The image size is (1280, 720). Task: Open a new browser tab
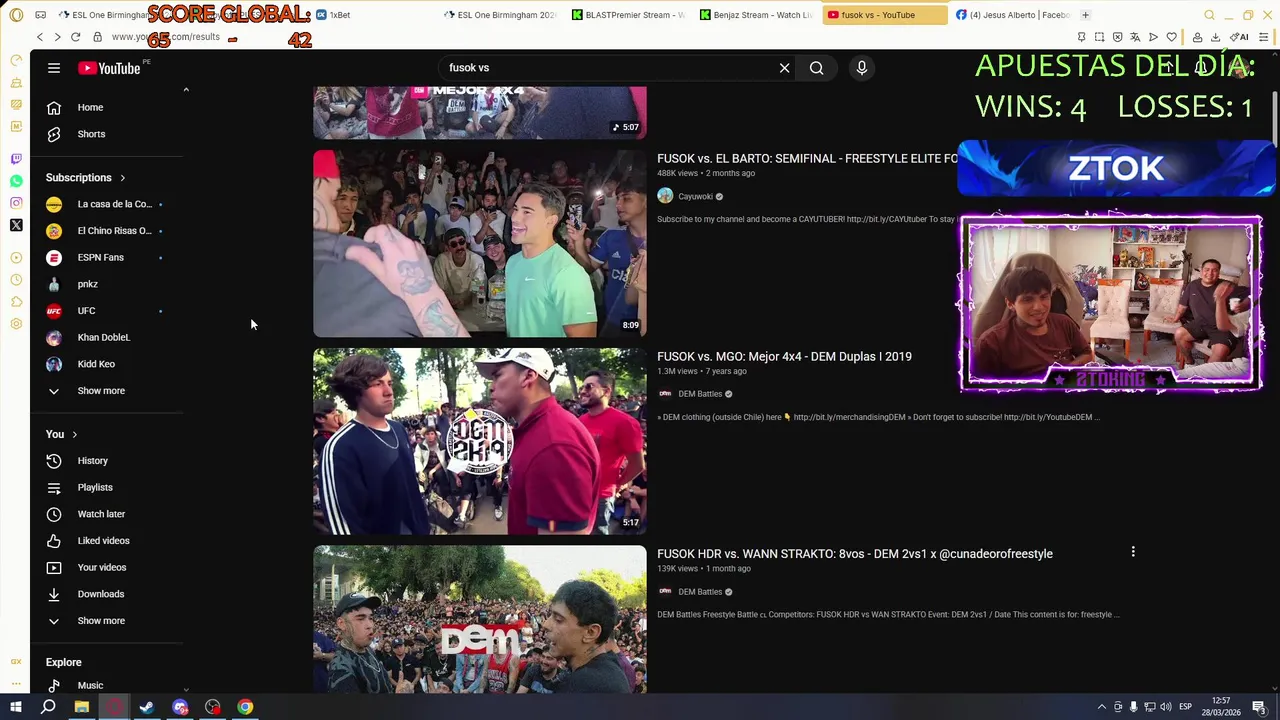(x=1085, y=15)
